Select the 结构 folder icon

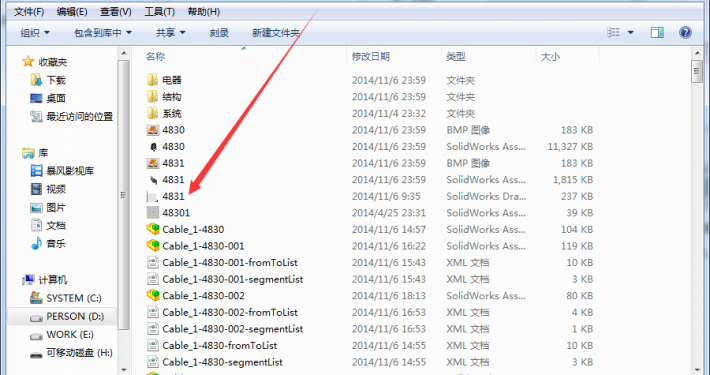click(x=153, y=97)
